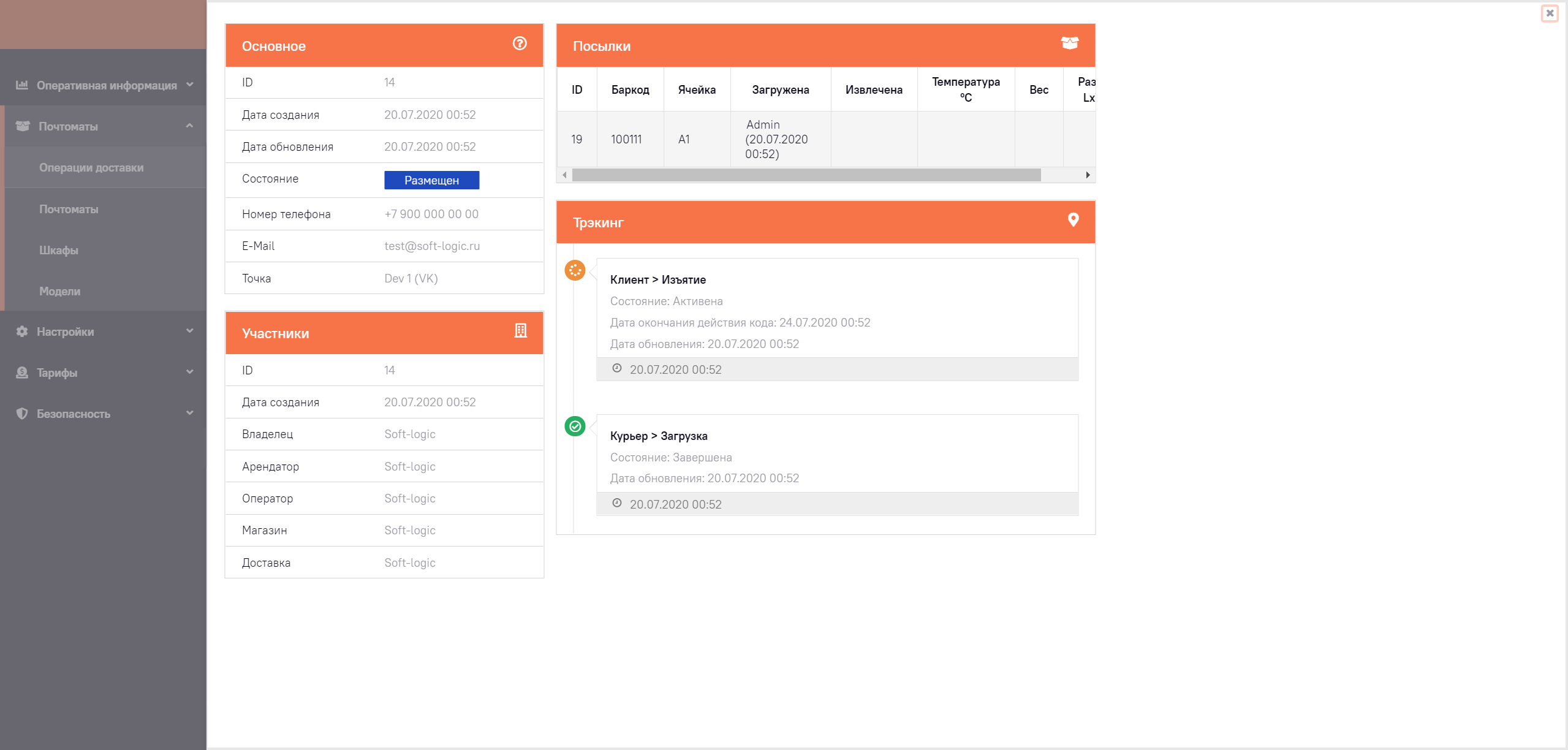
Task: Click the box icon in Посылки header
Action: (1070, 43)
